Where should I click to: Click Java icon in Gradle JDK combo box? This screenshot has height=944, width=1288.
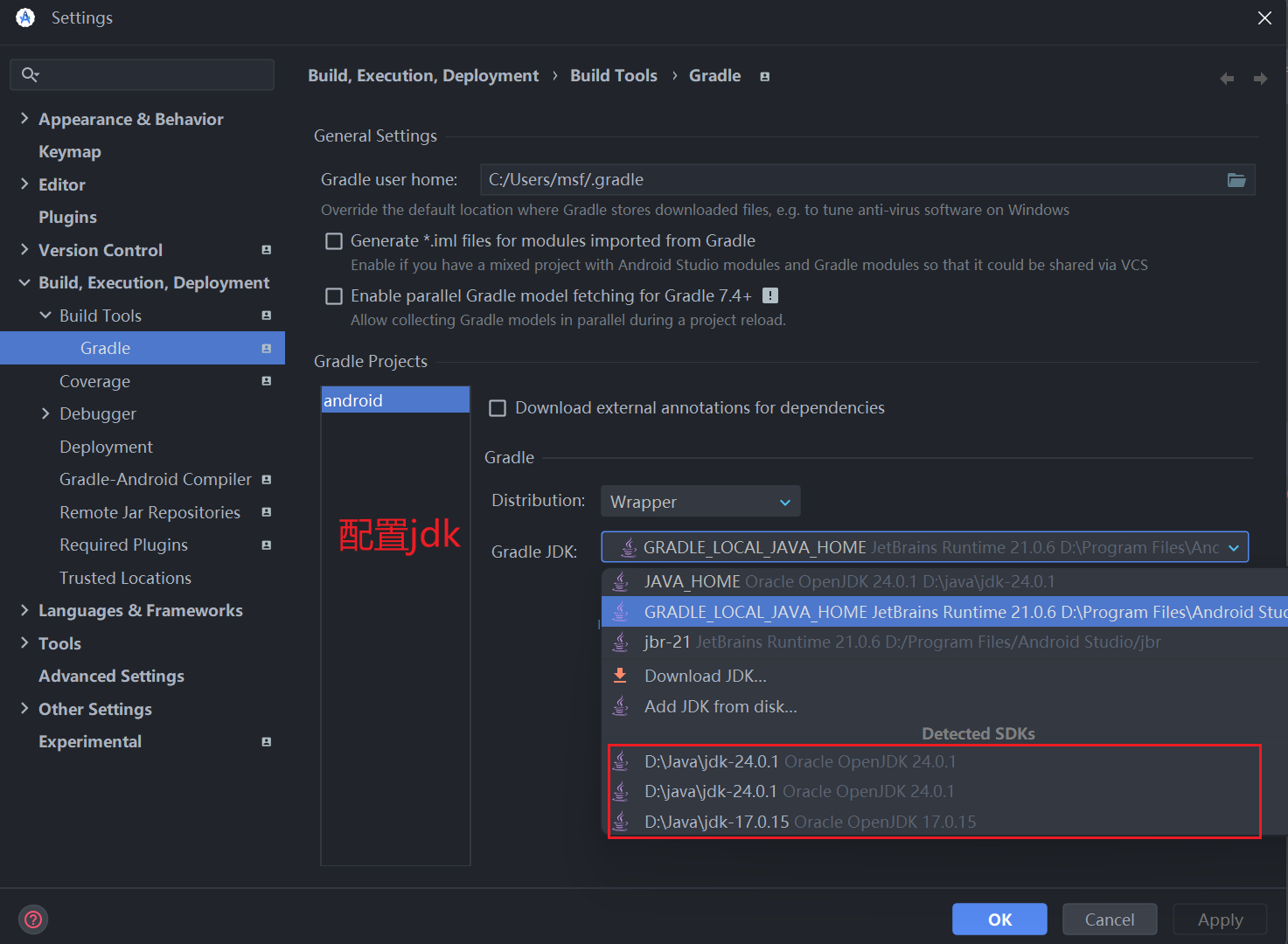[628, 547]
